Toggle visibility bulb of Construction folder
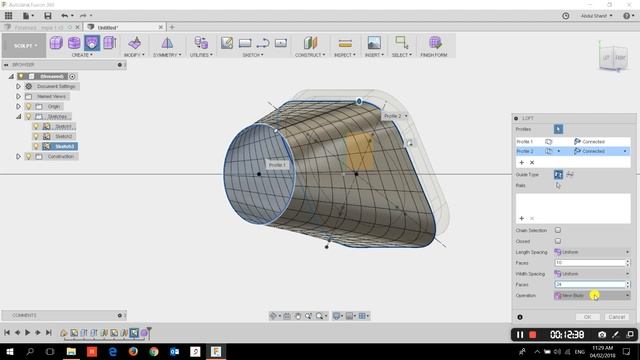This screenshot has width=640, height=360. click(x=29, y=156)
